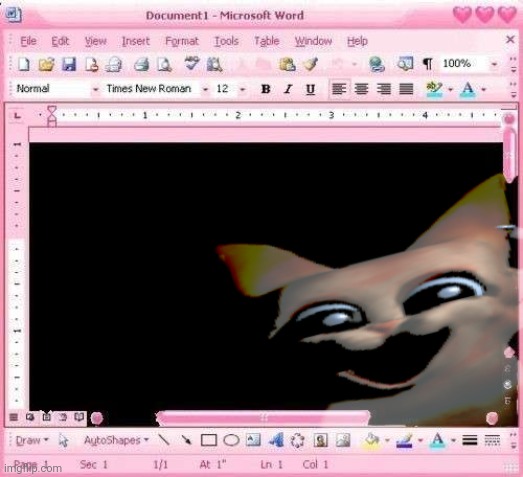Screen dimensions: 523x477
Task: Open the Edit menu
Action: (x=60, y=41)
